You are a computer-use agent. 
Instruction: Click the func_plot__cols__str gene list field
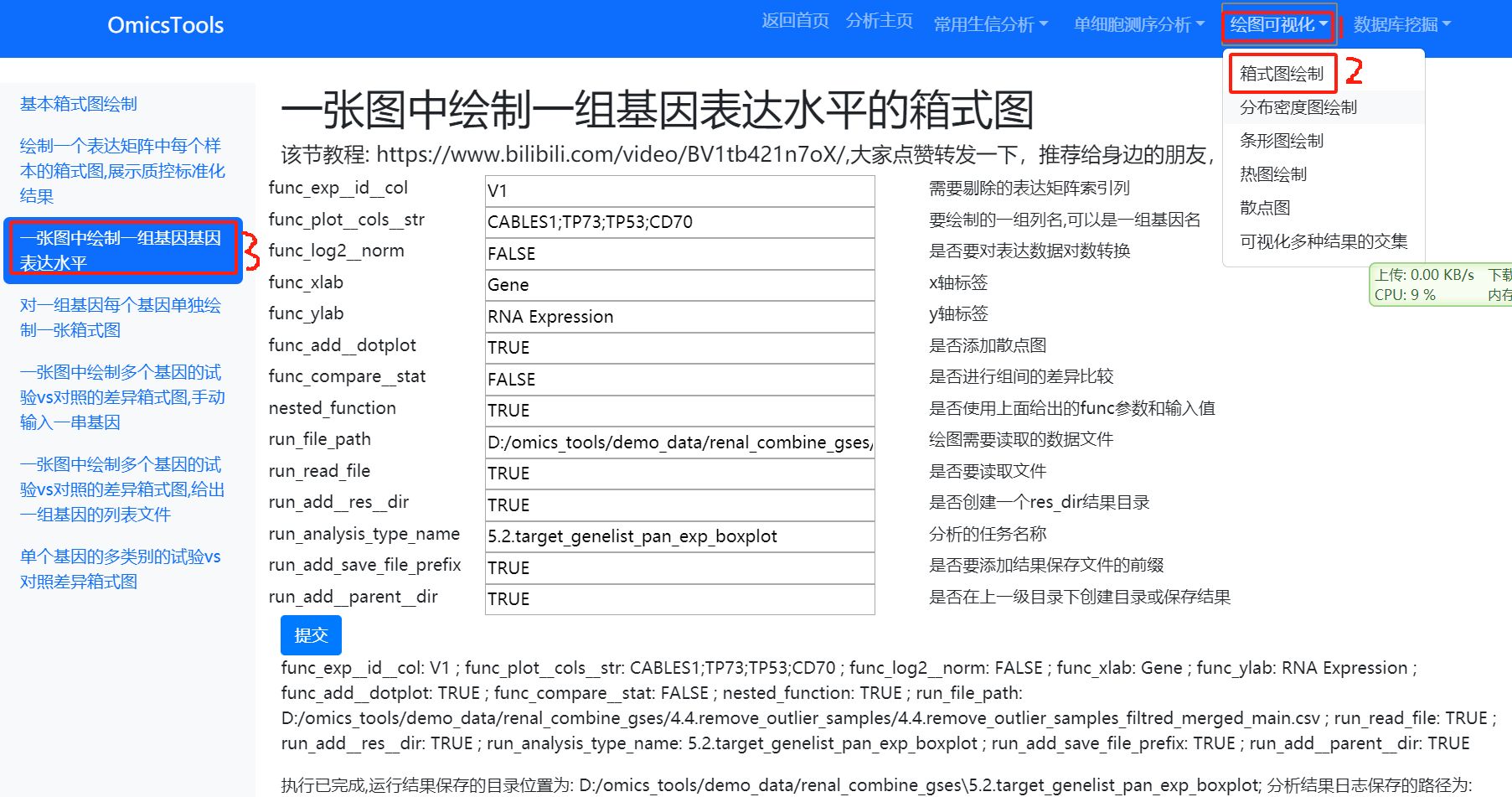tap(680, 222)
